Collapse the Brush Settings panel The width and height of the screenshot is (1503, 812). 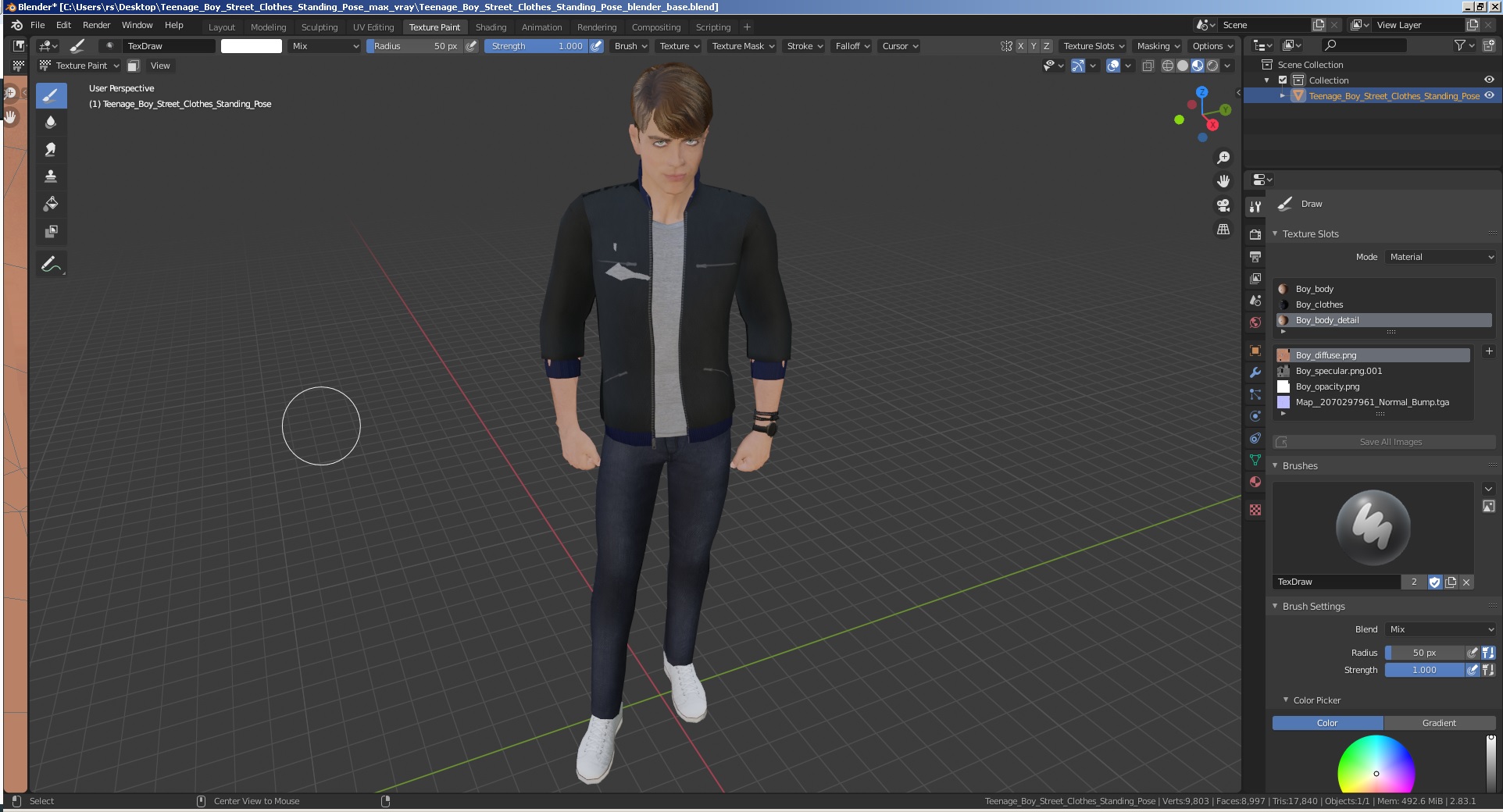[x=1276, y=606]
